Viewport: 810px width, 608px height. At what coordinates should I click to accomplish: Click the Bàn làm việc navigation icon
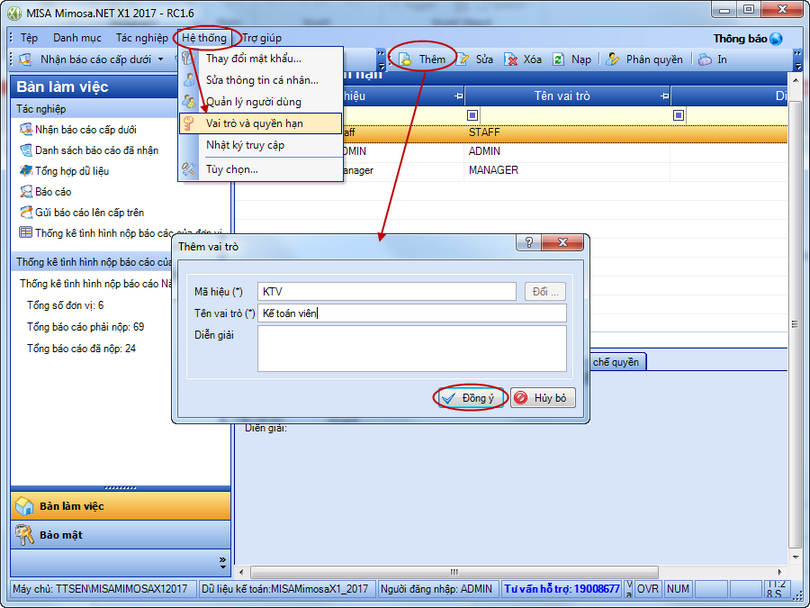coord(24,506)
